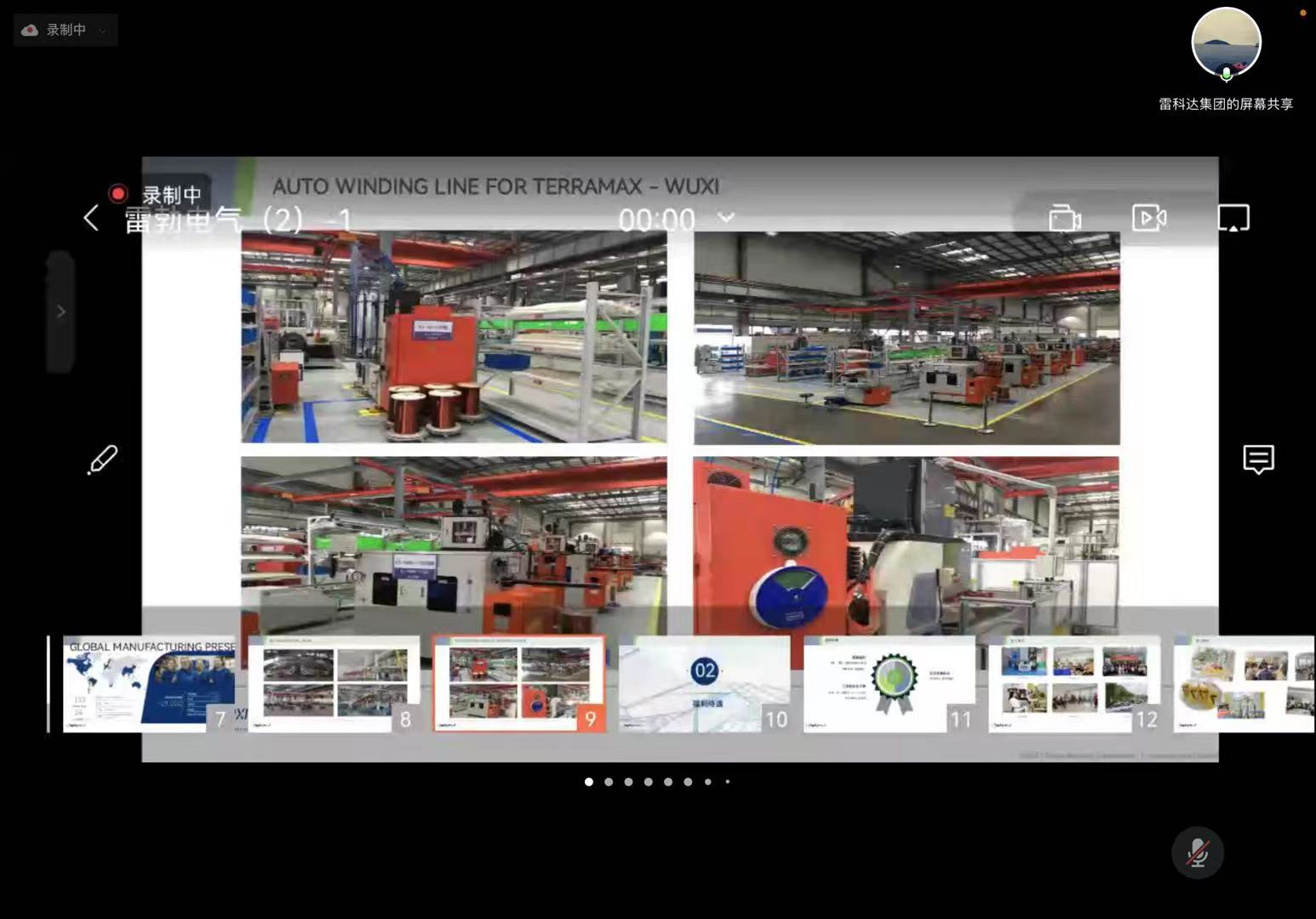Unmute the microphone button
Viewport: 1316px width, 919px height.
(1197, 853)
